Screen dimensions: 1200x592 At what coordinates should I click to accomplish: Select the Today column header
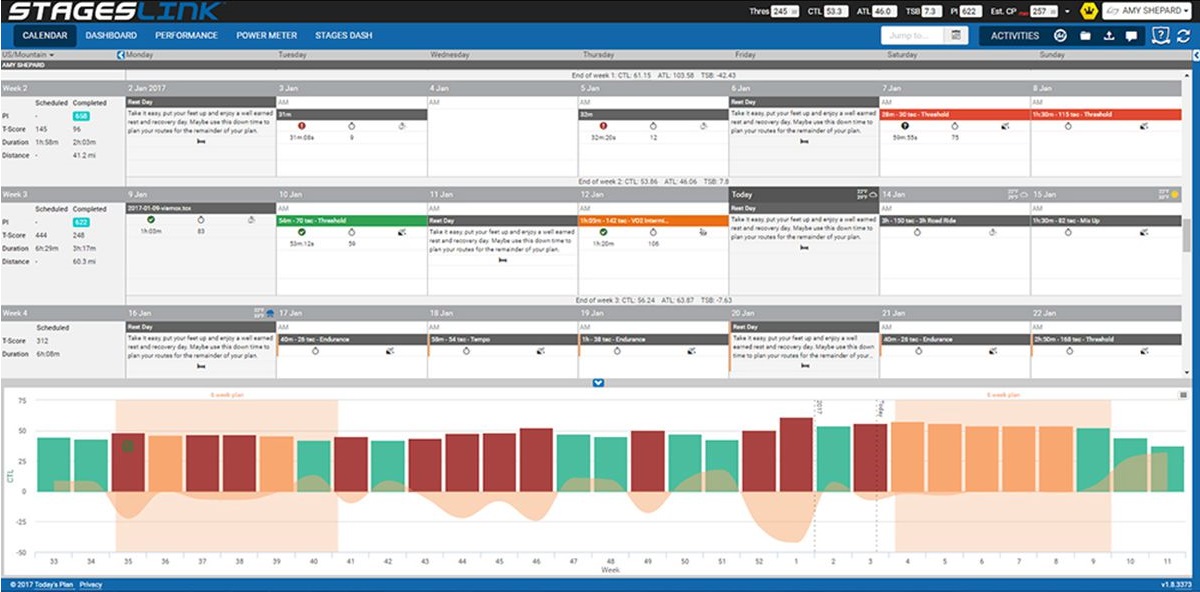click(803, 193)
